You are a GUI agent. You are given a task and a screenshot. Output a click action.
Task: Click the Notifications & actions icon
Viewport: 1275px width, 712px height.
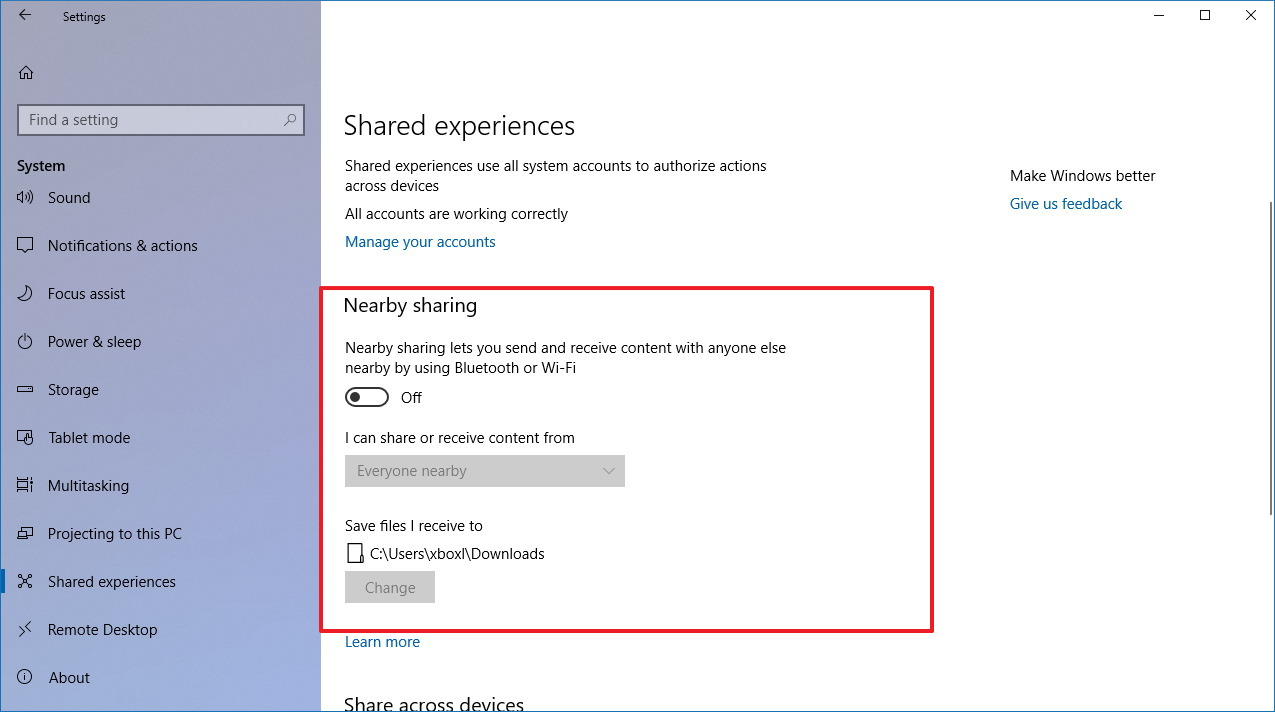(26, 246)
